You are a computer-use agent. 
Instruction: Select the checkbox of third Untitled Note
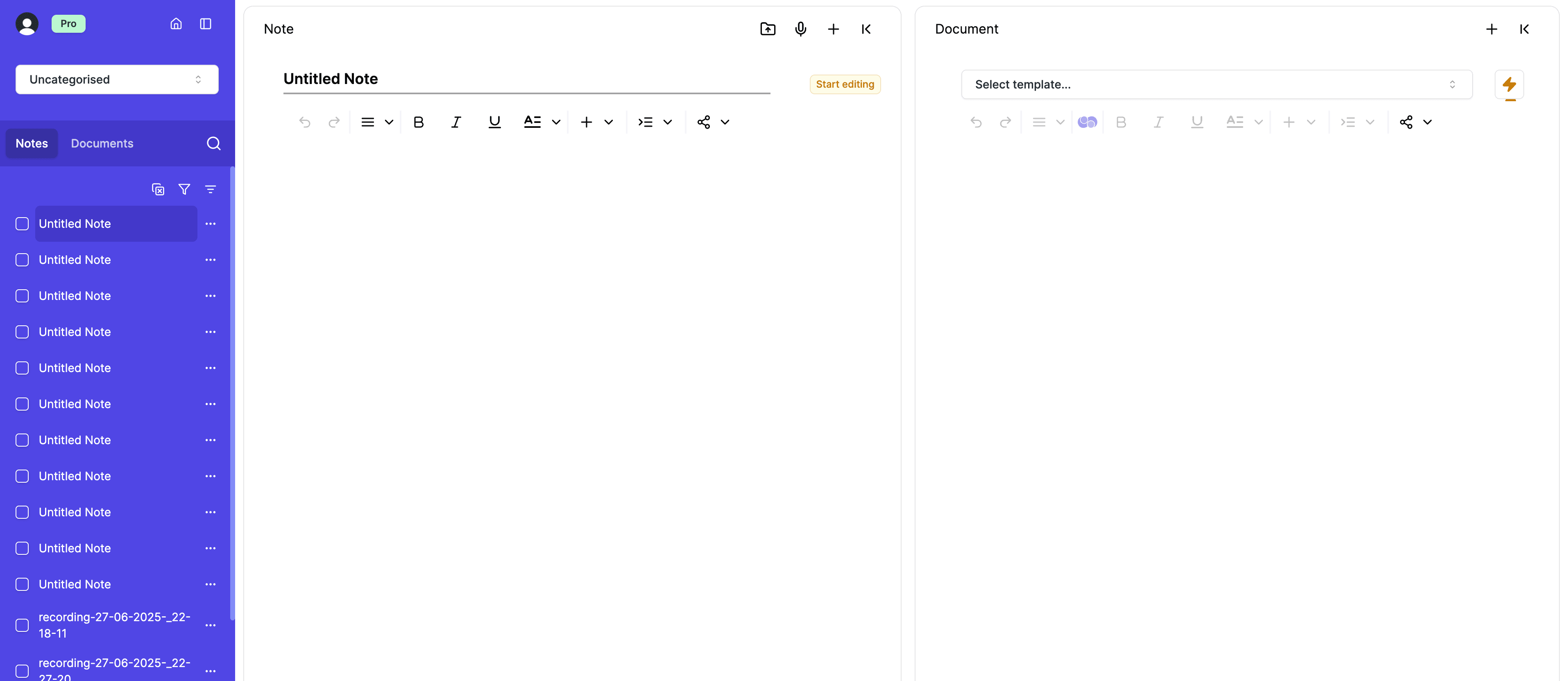click(22, 296)
